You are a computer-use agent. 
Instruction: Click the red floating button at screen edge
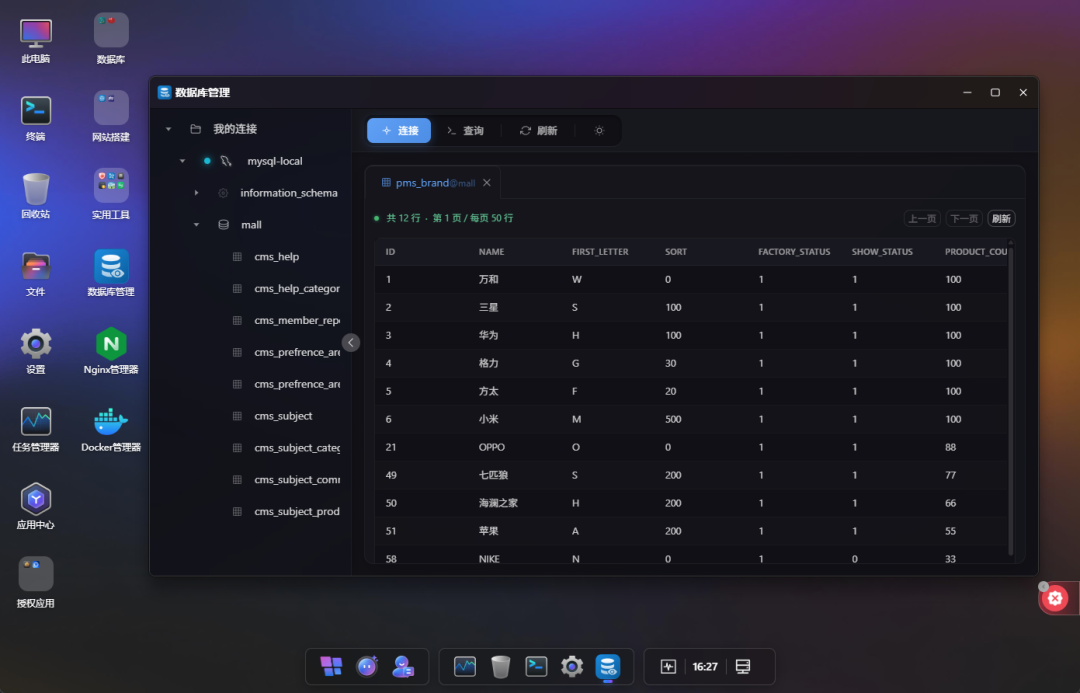[x=1055, y=598]
